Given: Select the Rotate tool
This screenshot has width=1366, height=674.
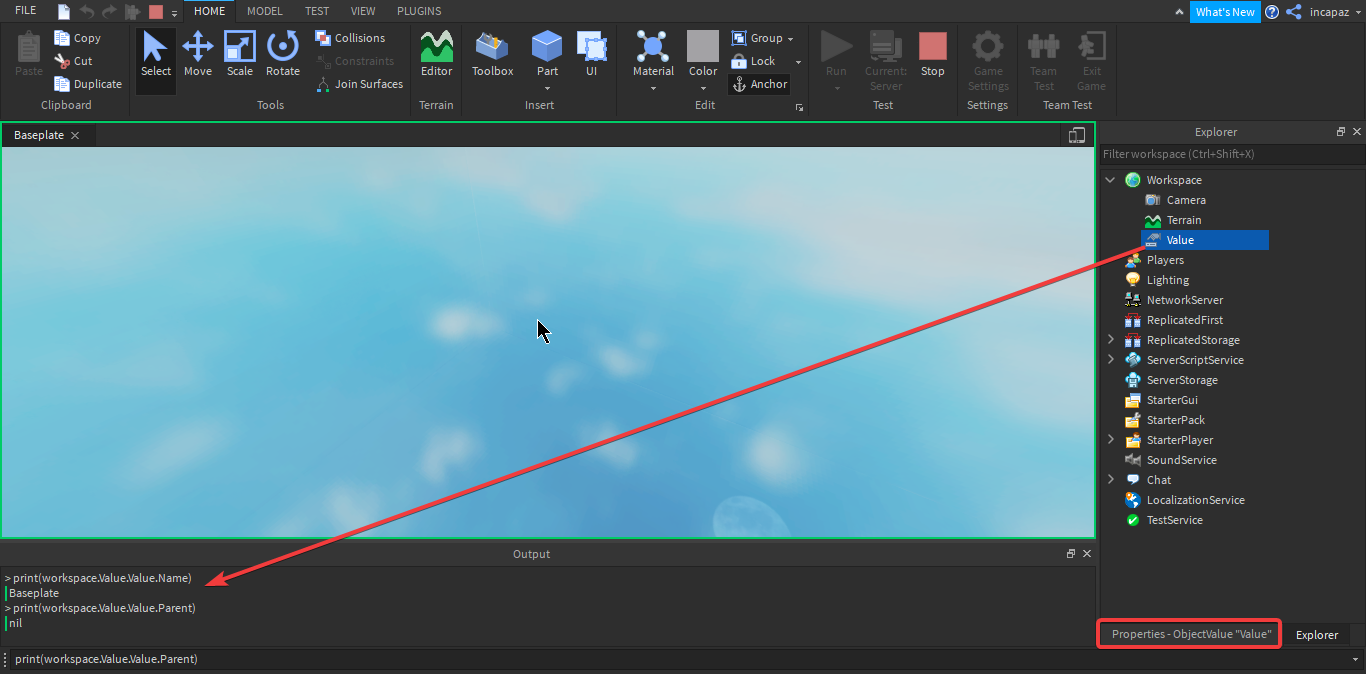Looking at the screenshot, I should click(x=283, y=55).
